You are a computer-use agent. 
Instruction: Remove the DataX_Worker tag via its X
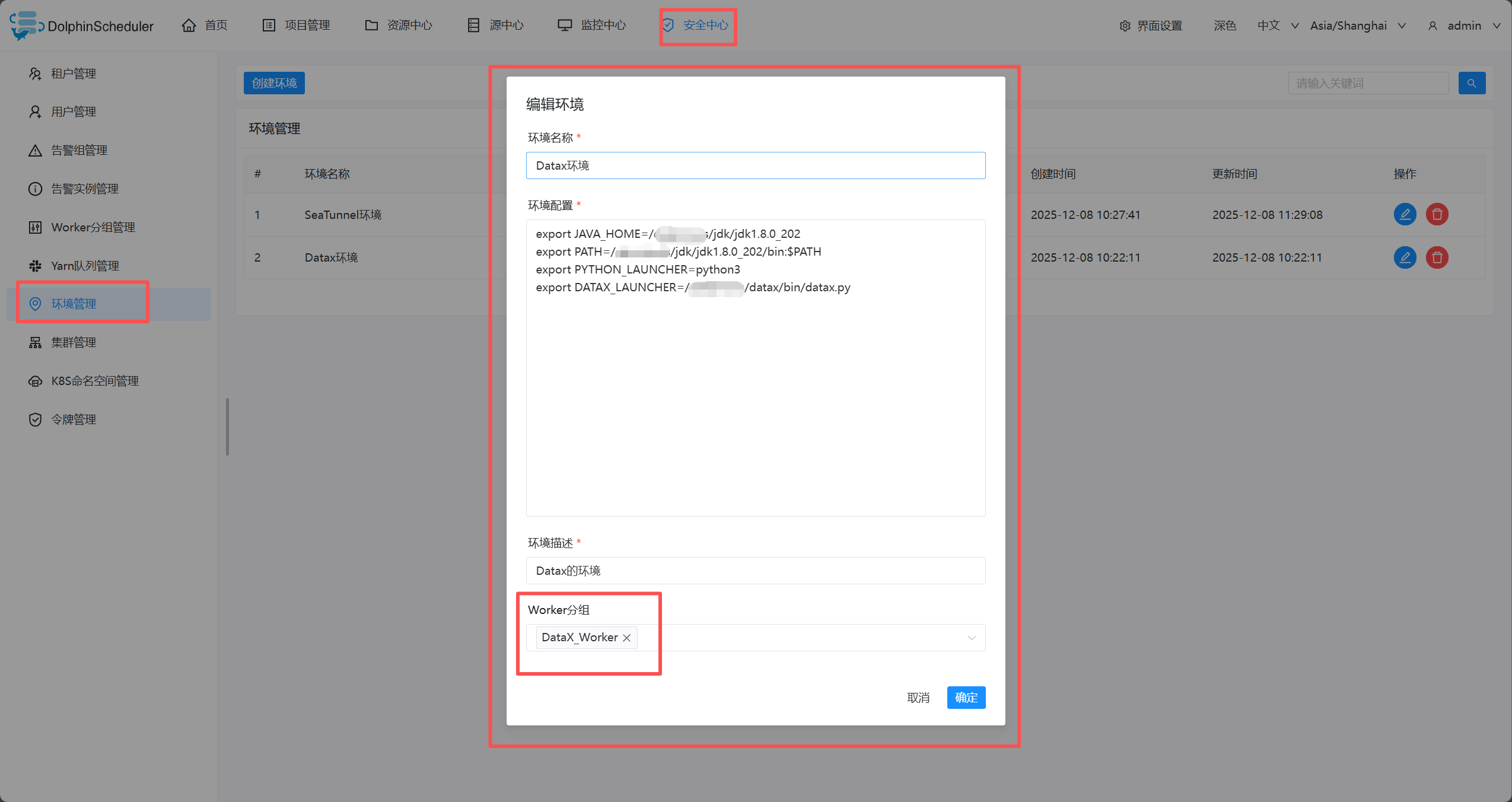click(x=626, y=638)
